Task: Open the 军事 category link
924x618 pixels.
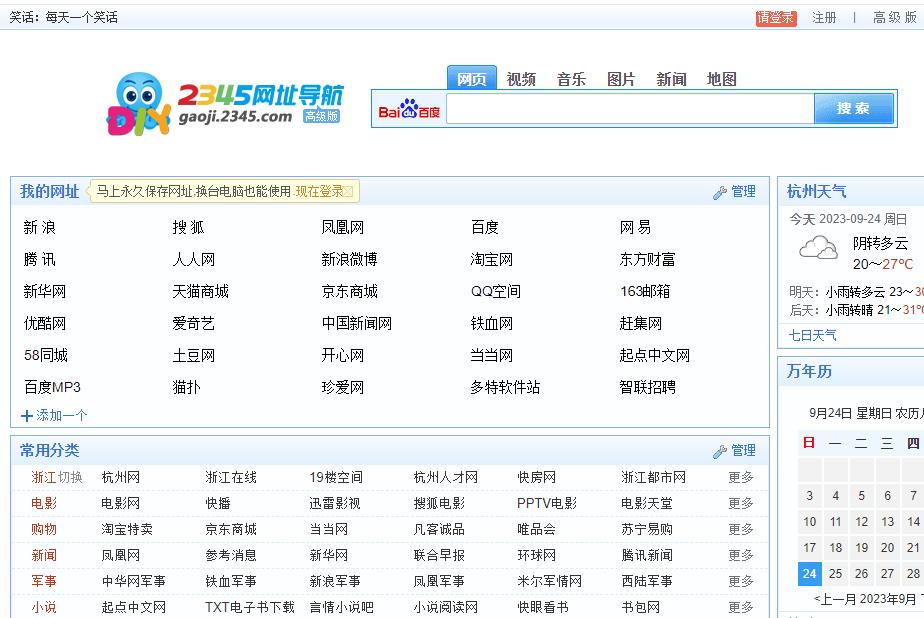Action: pyautogui.click(x=44, y=581)
